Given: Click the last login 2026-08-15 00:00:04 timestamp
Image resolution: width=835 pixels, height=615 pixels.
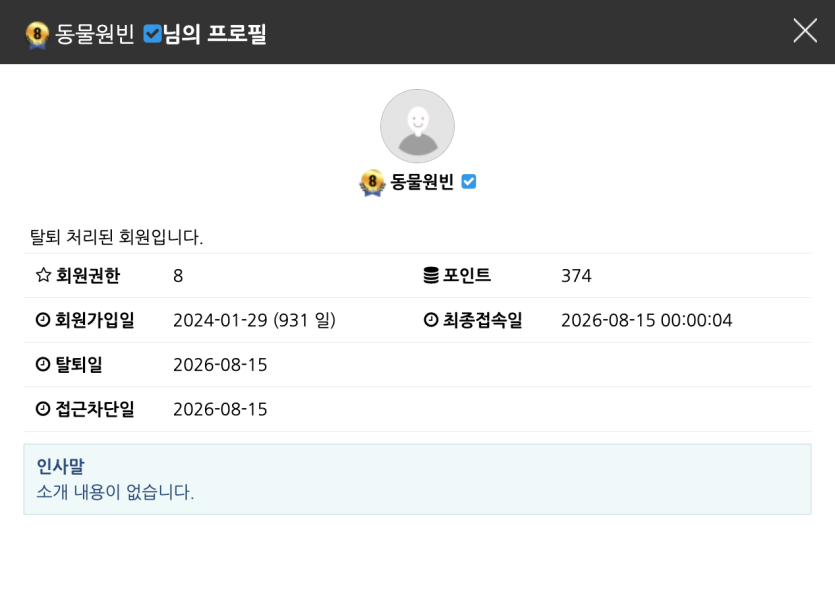Looking at the screenshot, I should coord(646,320).
